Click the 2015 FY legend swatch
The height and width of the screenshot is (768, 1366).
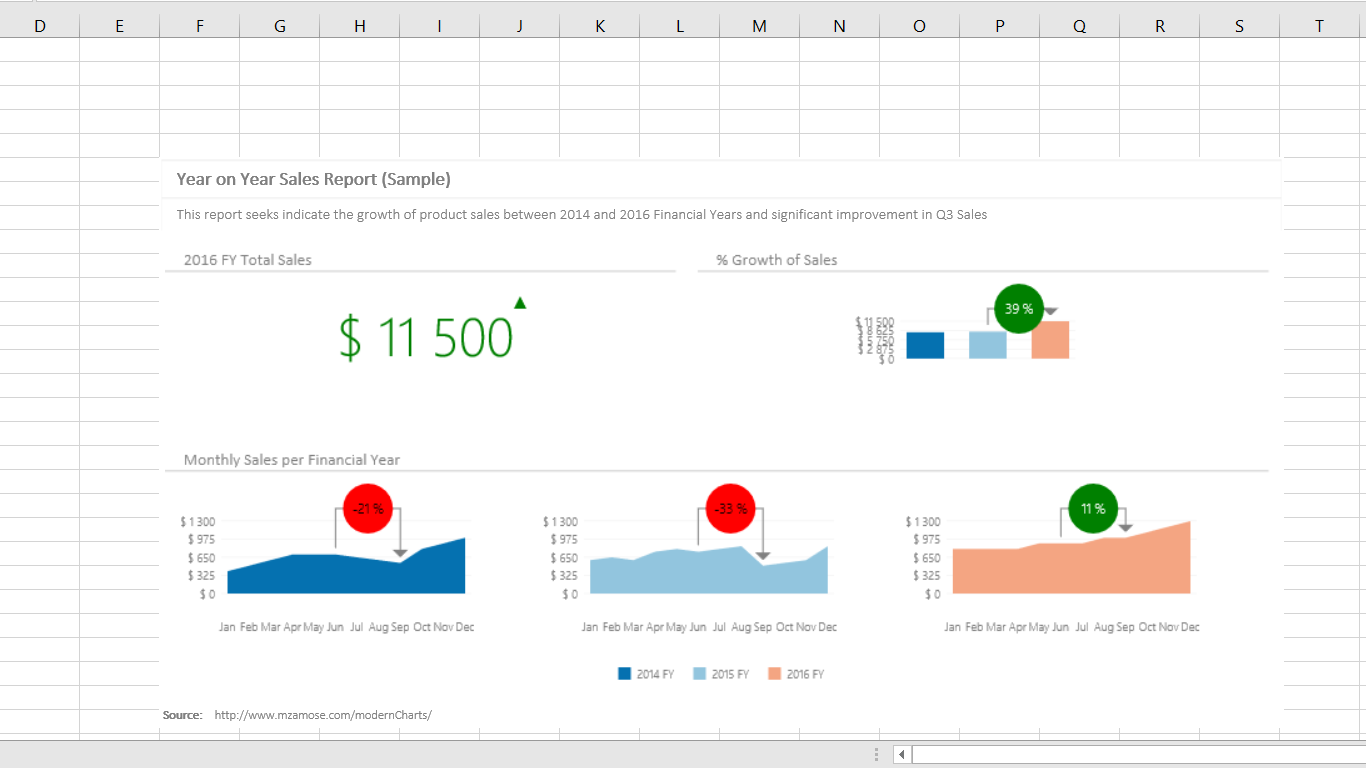tap(700, 674)
